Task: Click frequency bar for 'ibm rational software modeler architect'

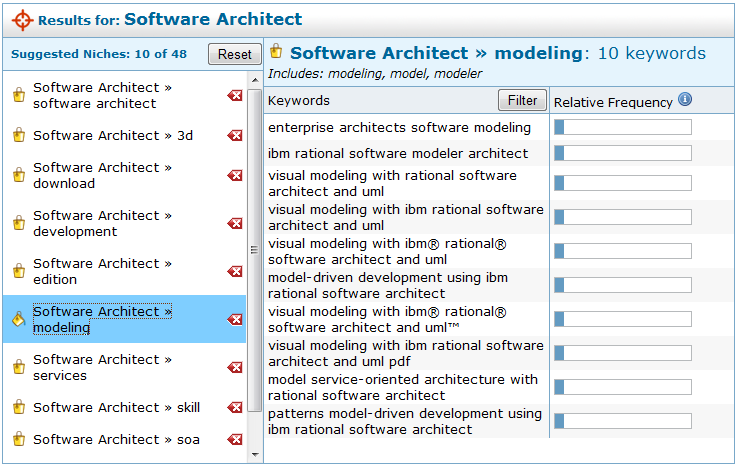Action: (623, 153)
